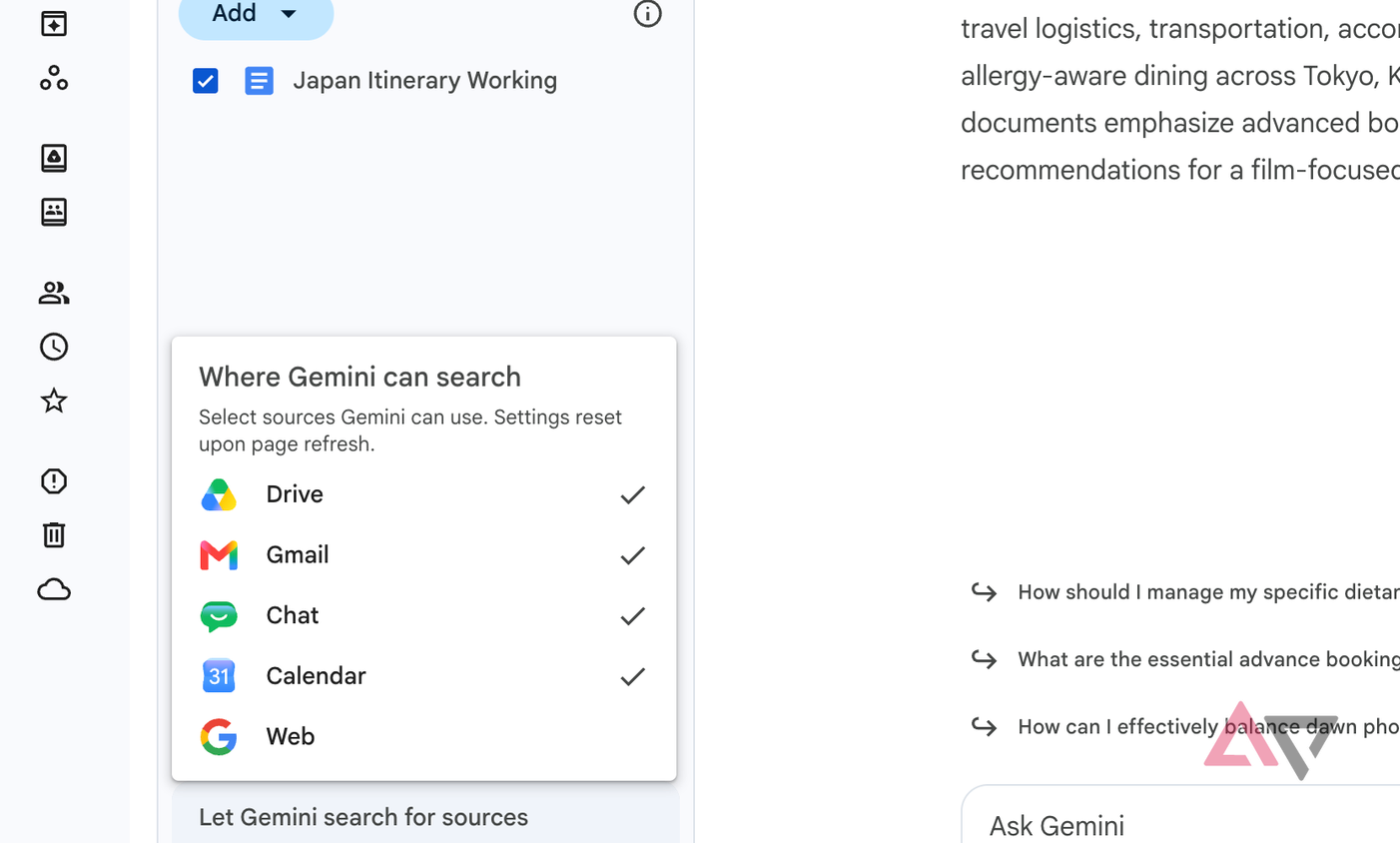This screenshot has height=843, width=1400.
Task: Click the three-circle workspaces icon
Action: 54,78
